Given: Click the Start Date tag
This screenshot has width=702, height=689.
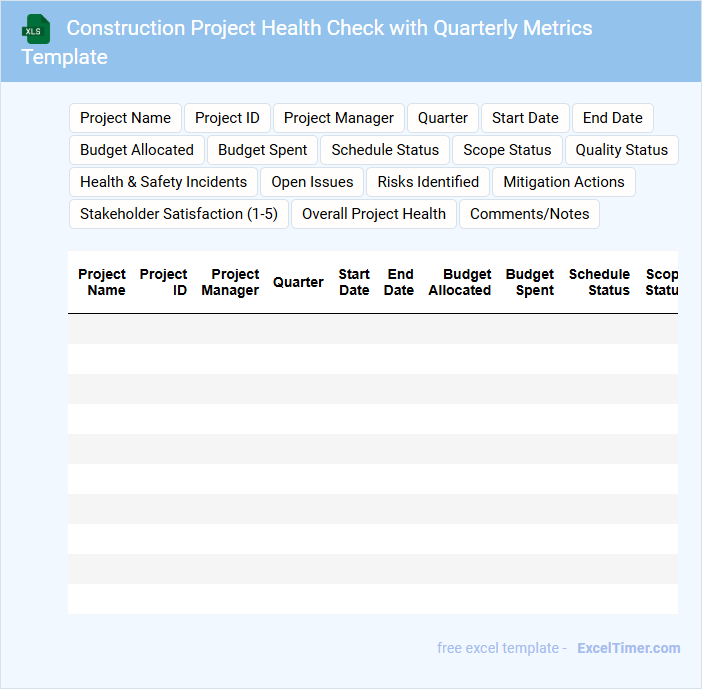Looking at the screenshot, I should pyautogui.click(x=525, y=118).
